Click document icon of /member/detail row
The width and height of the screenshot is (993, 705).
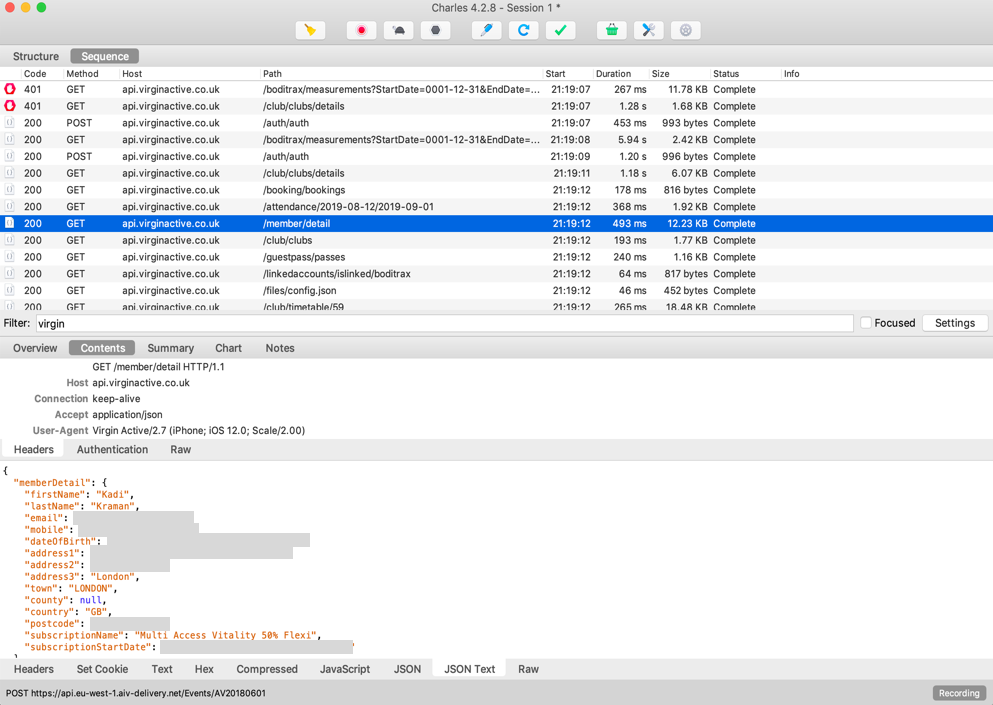[x=9, y=223]
